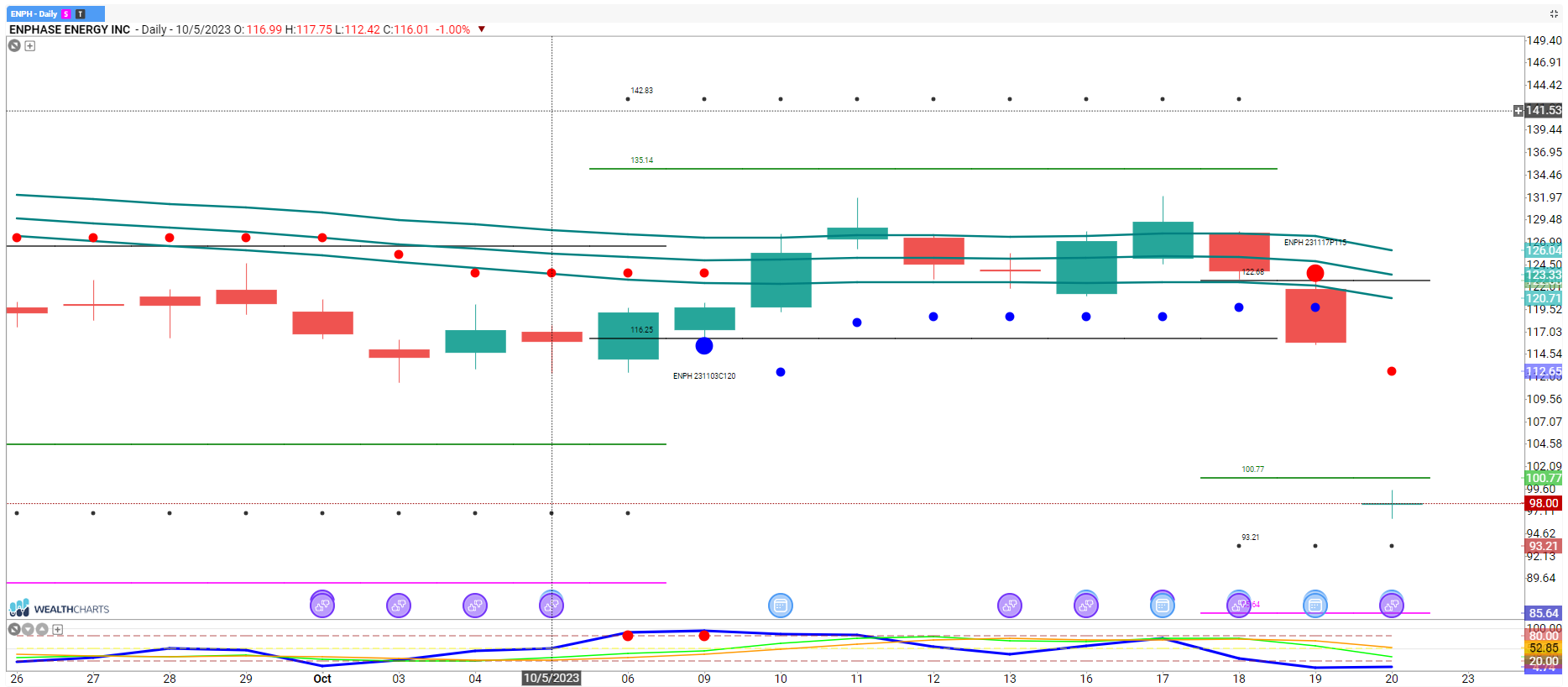The height and width of the screenshot is (687, 1568).
Task: Click the highlighted 10/5/2023 date on the axis
Action: pyautogui.click(x=551, y=679)
